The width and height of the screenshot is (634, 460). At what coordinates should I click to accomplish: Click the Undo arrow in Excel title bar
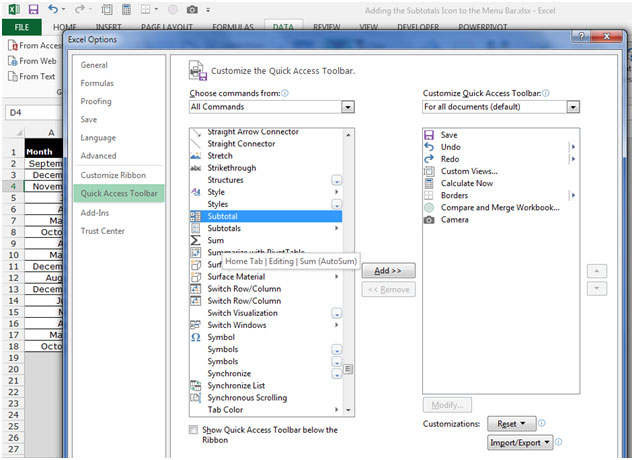(x=53, y=9)
